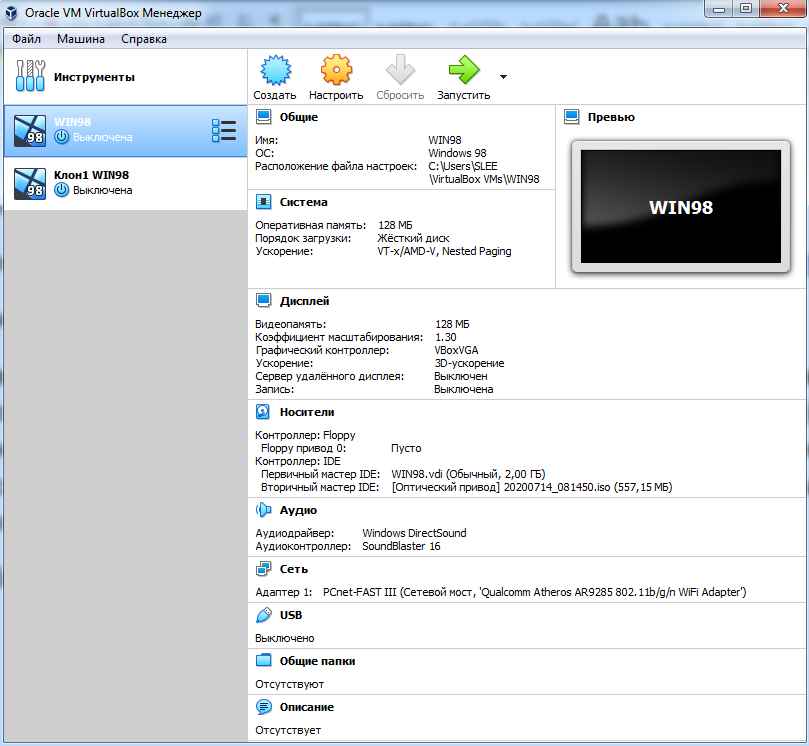Click the WIN98 preview thumbnail
The height and width of the screenshot is (746, 809).
681,206
